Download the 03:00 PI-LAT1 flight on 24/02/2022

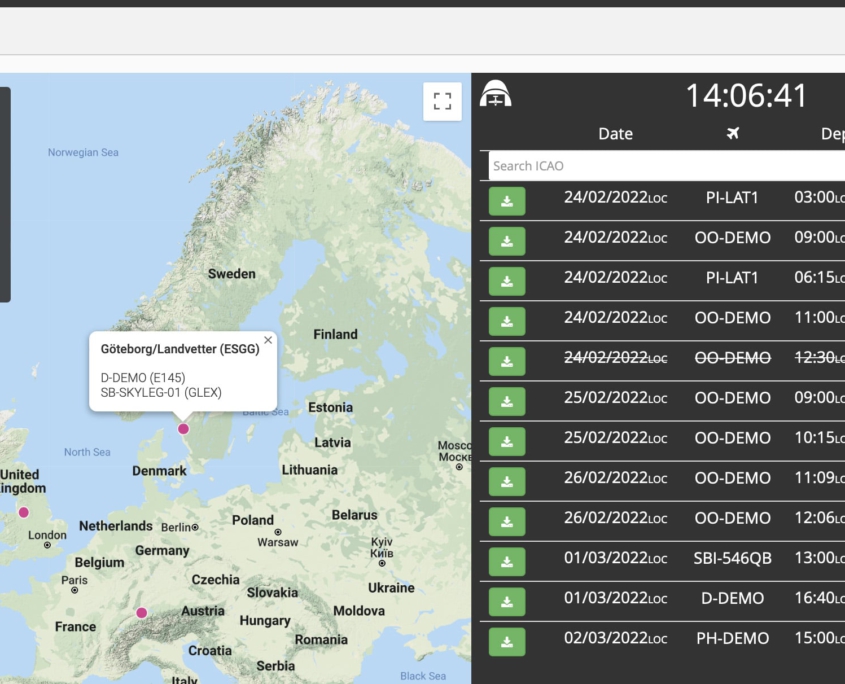507,201
